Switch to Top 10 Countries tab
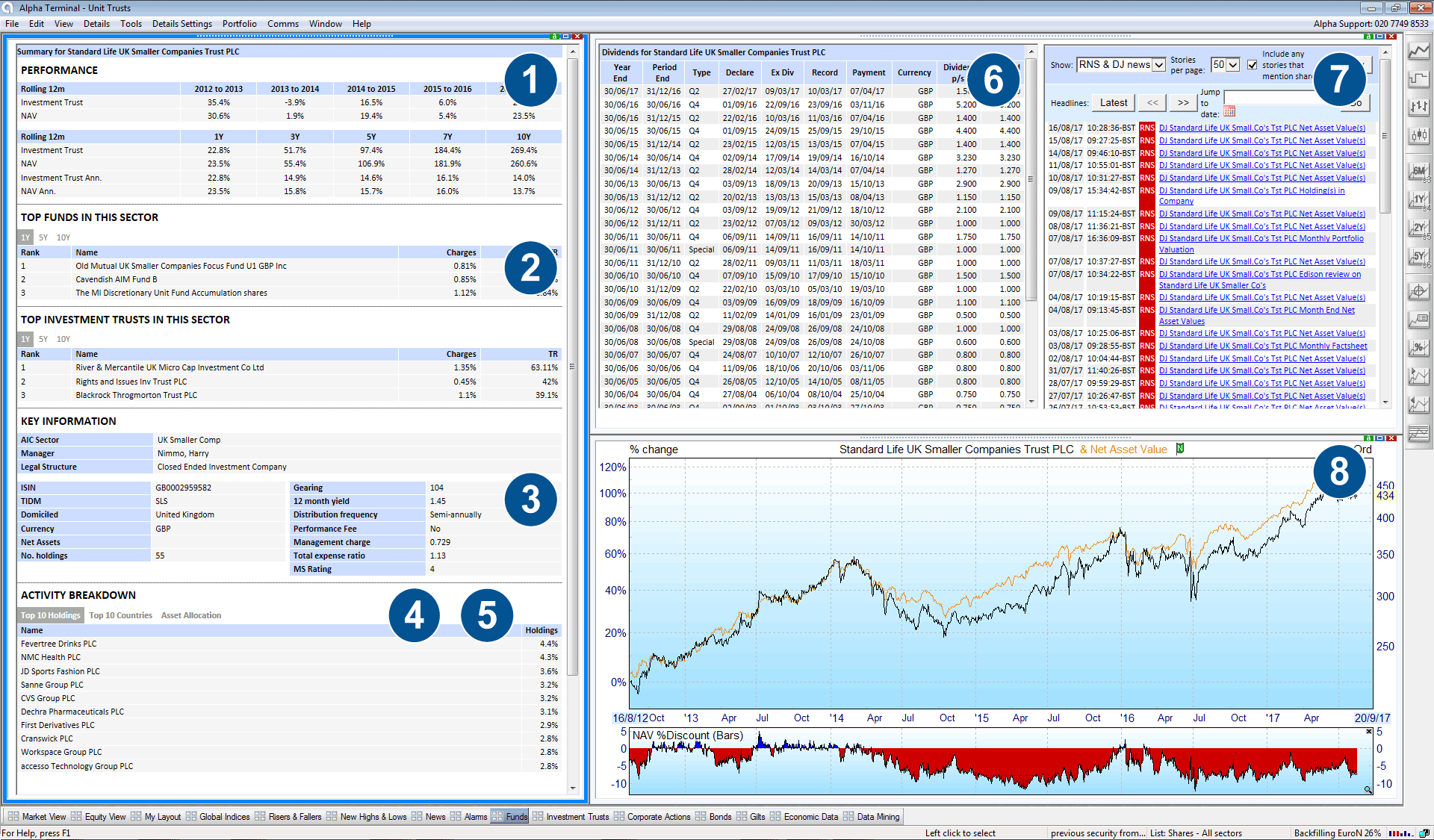 (120, 615)
